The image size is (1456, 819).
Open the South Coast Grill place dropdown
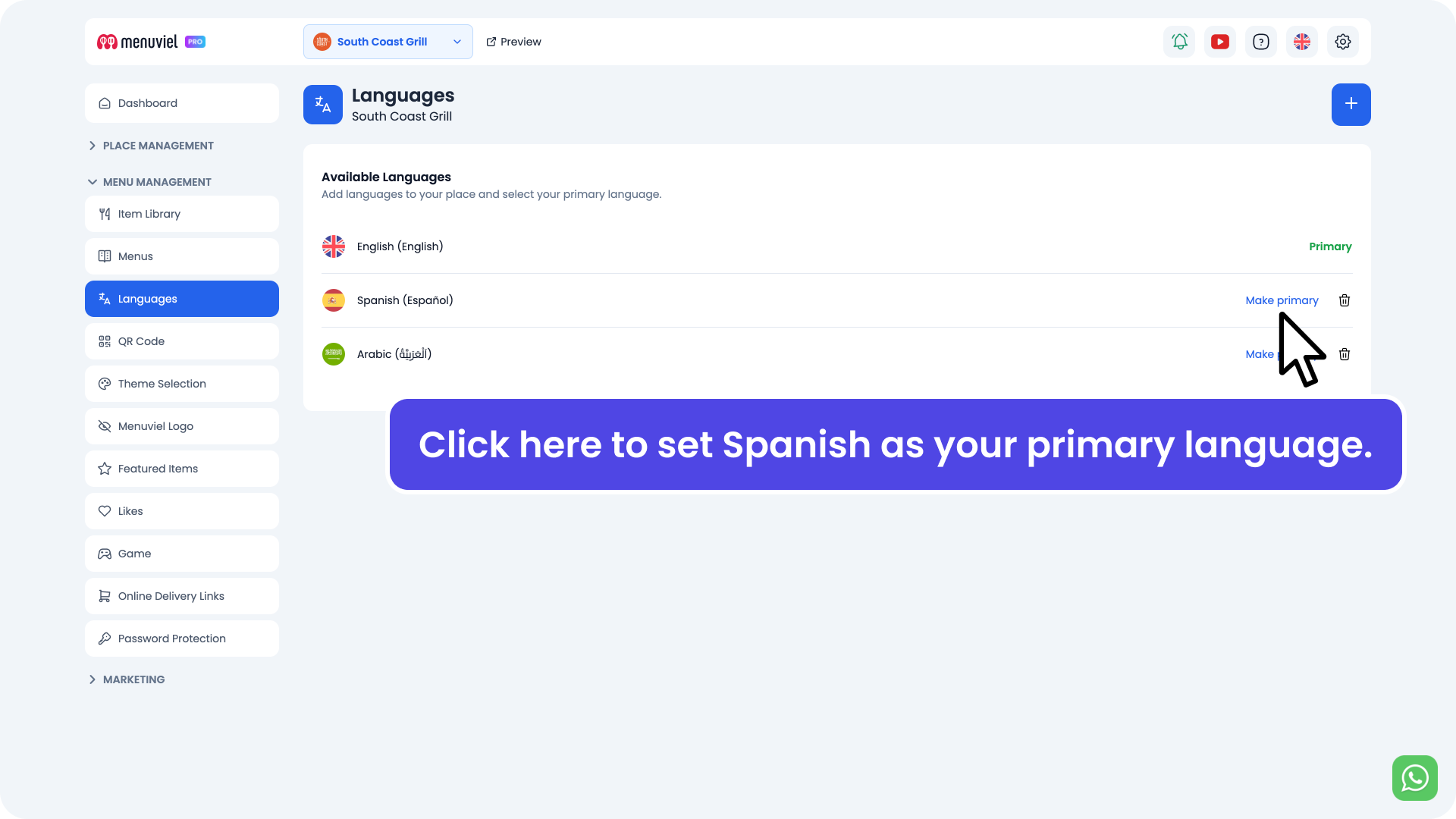pyautogui.click(x=388, y=42)
